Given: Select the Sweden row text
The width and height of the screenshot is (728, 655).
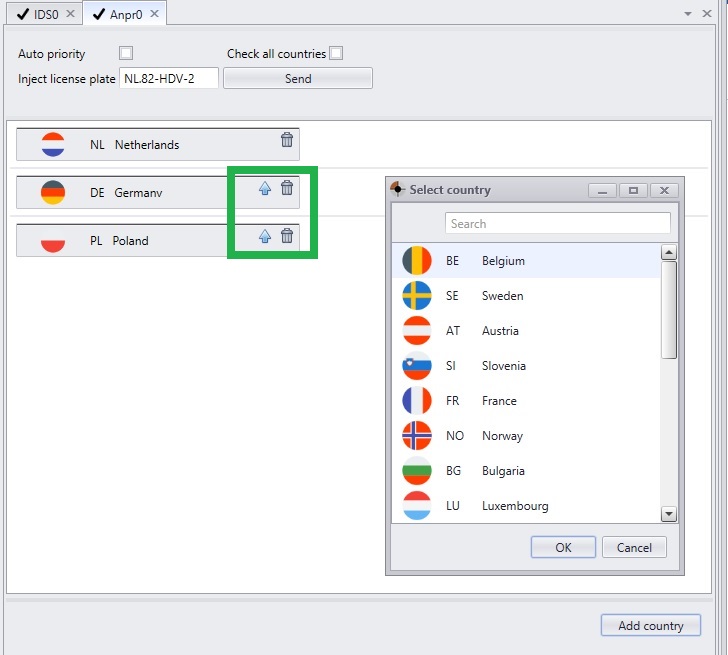Looking at the screenshot, I should [502, 296].
